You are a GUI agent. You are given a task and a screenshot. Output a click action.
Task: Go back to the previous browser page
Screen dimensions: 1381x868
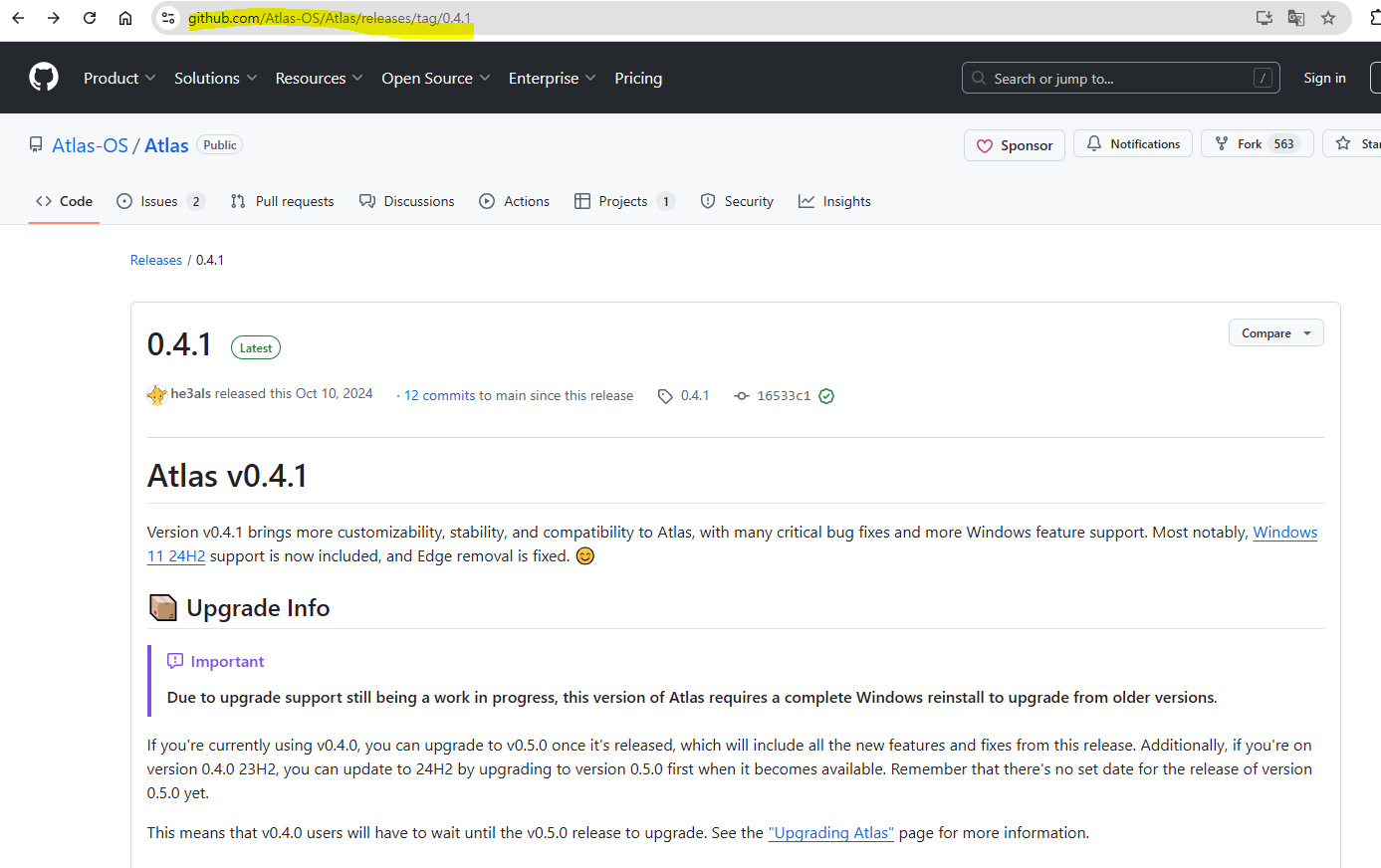(18, 18)
